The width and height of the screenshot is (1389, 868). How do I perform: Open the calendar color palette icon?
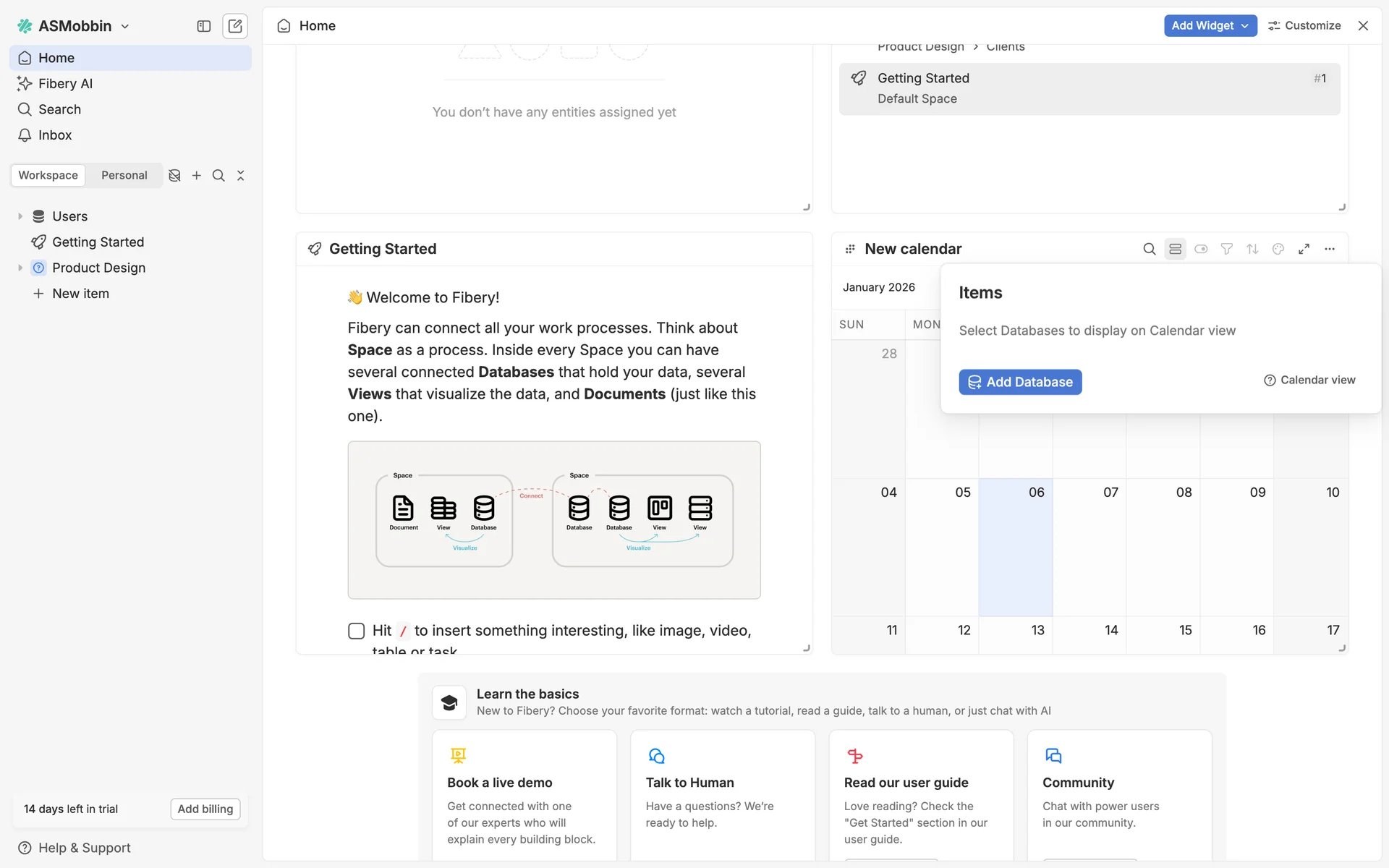1278,249
